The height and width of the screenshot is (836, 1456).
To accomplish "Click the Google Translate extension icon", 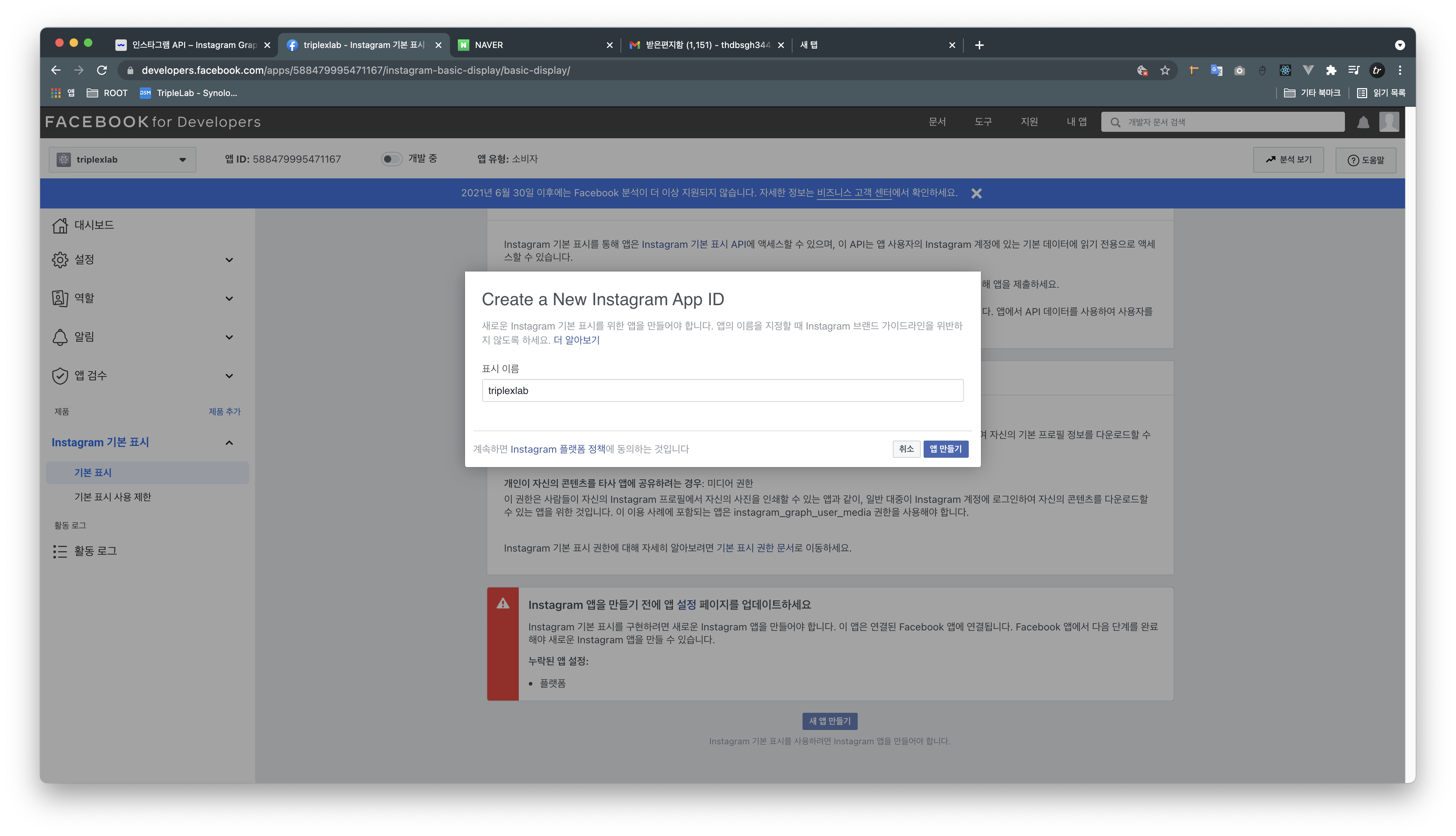I will click(x=1216, y=70).
